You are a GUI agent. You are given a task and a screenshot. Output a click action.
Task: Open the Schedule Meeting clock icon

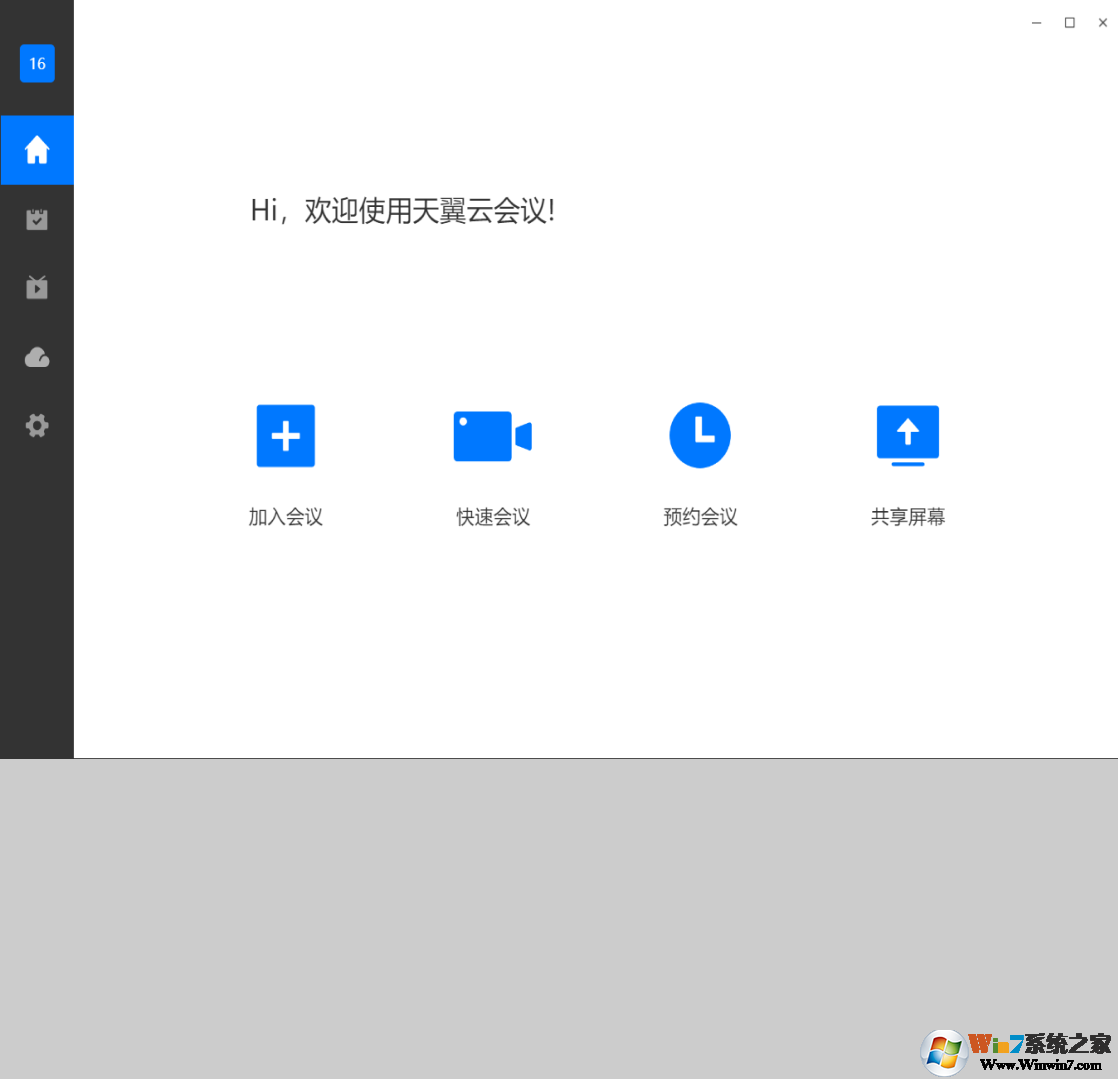coord(700,435)
